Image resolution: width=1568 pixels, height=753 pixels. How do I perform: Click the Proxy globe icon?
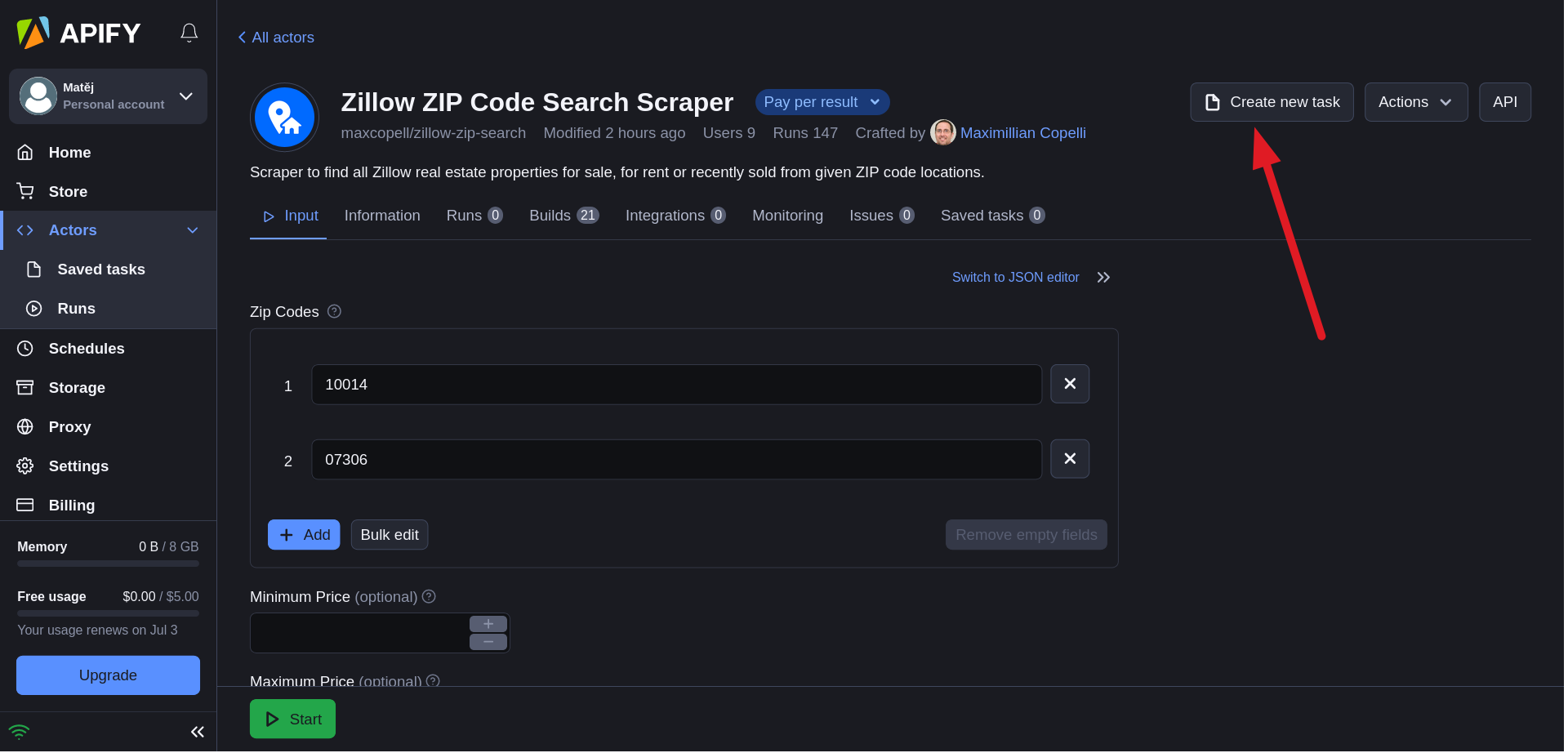click(25, 427)
